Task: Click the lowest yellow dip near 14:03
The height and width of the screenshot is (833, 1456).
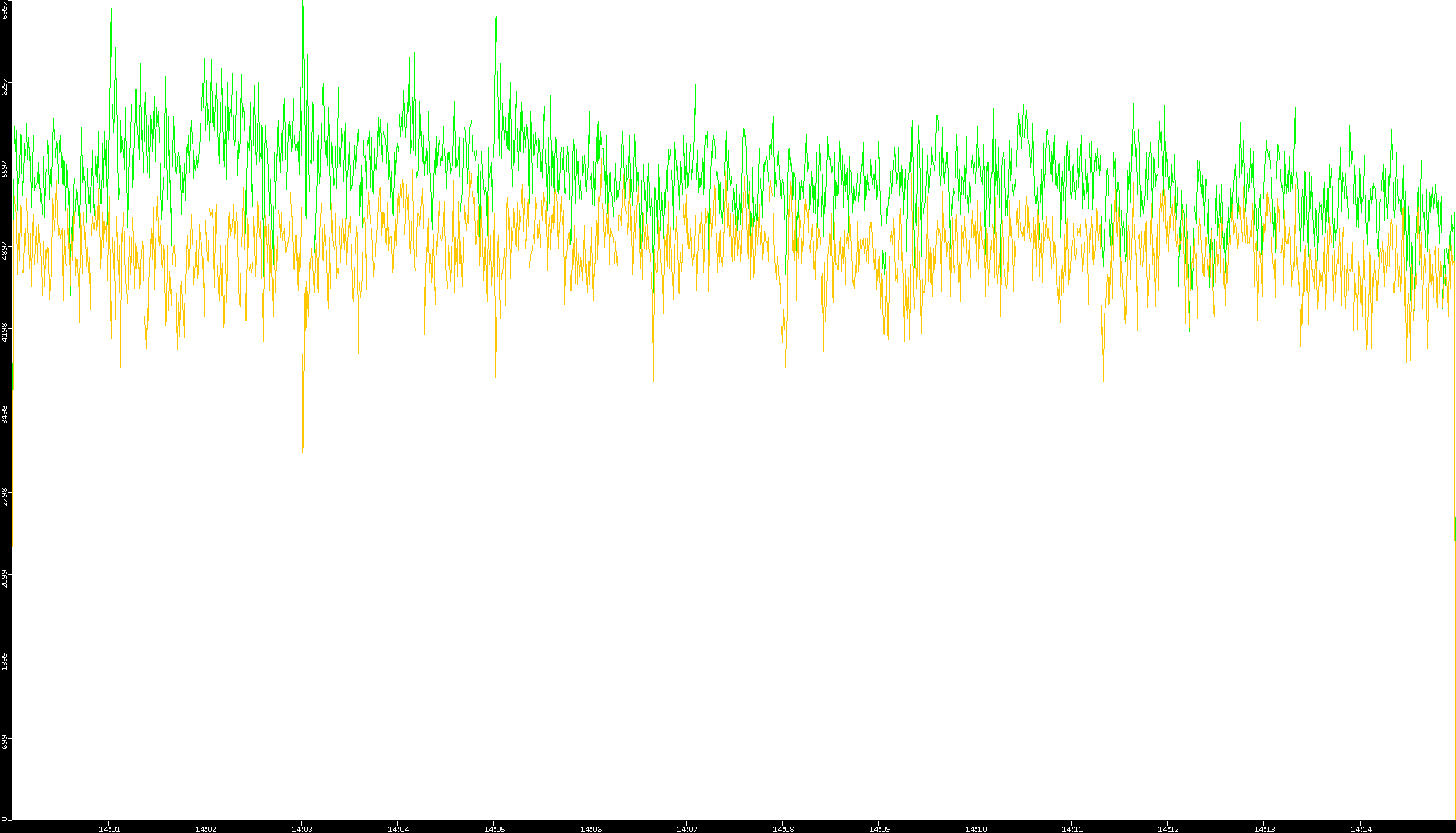Action: (302, 449)
